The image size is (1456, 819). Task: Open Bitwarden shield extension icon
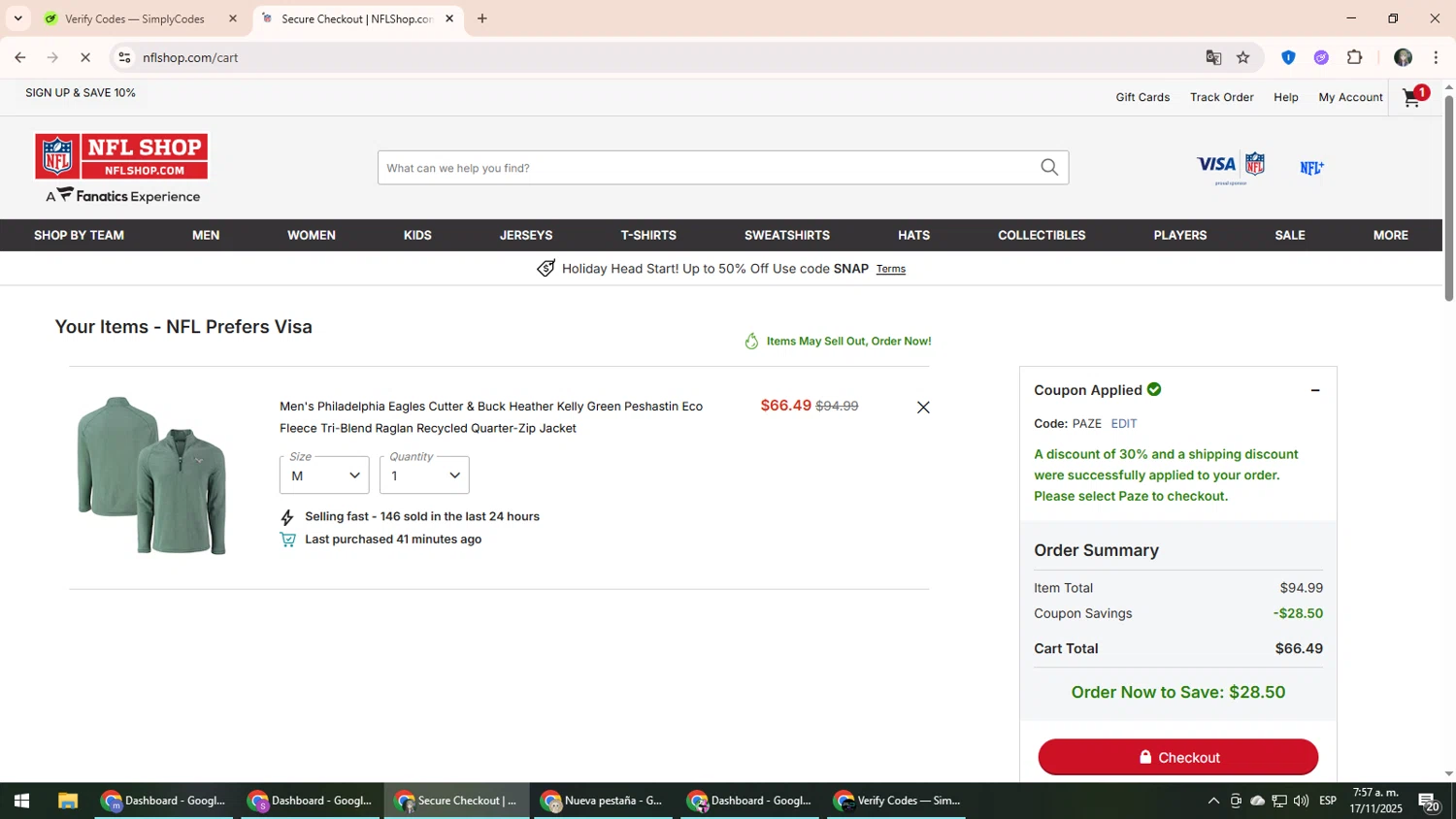1288,57
